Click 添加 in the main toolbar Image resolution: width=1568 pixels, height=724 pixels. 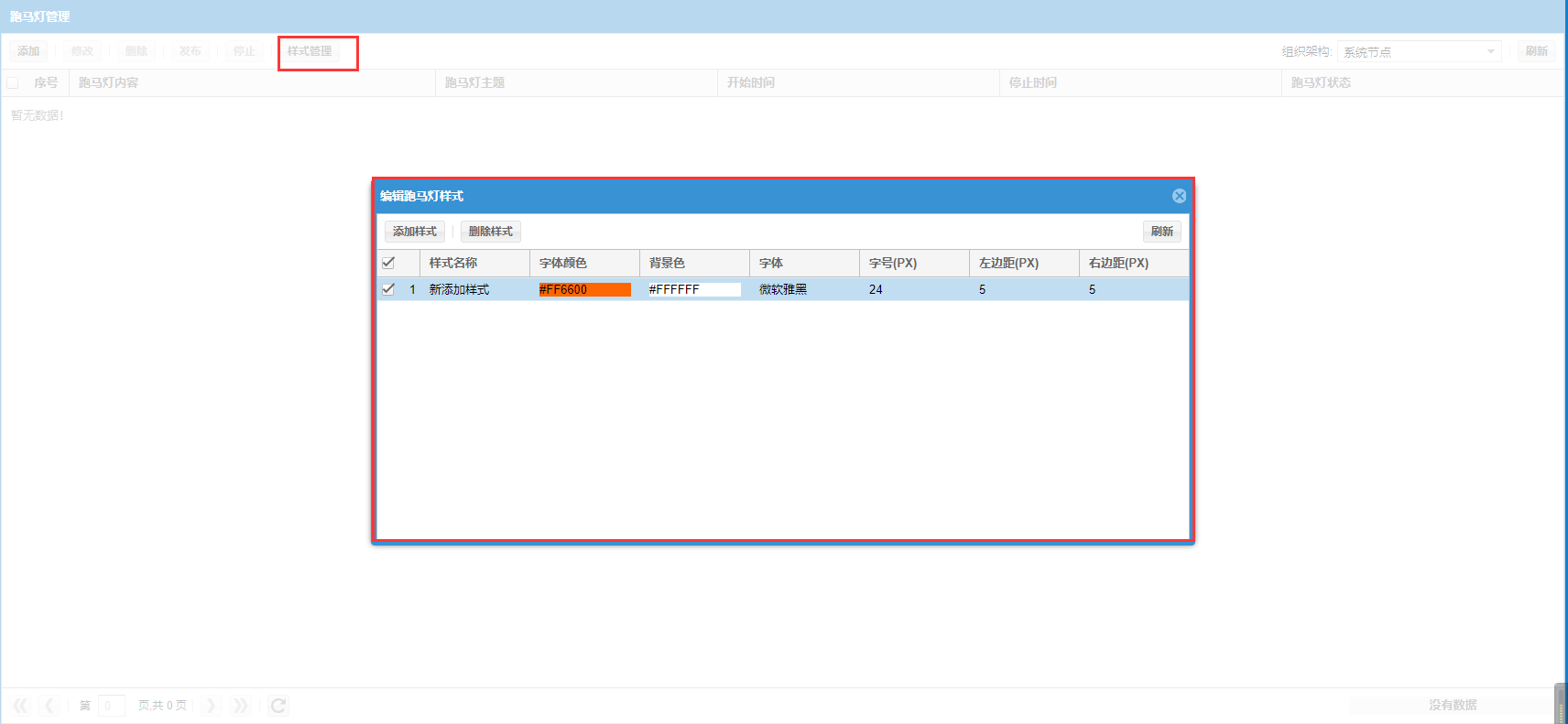[28, 51]
